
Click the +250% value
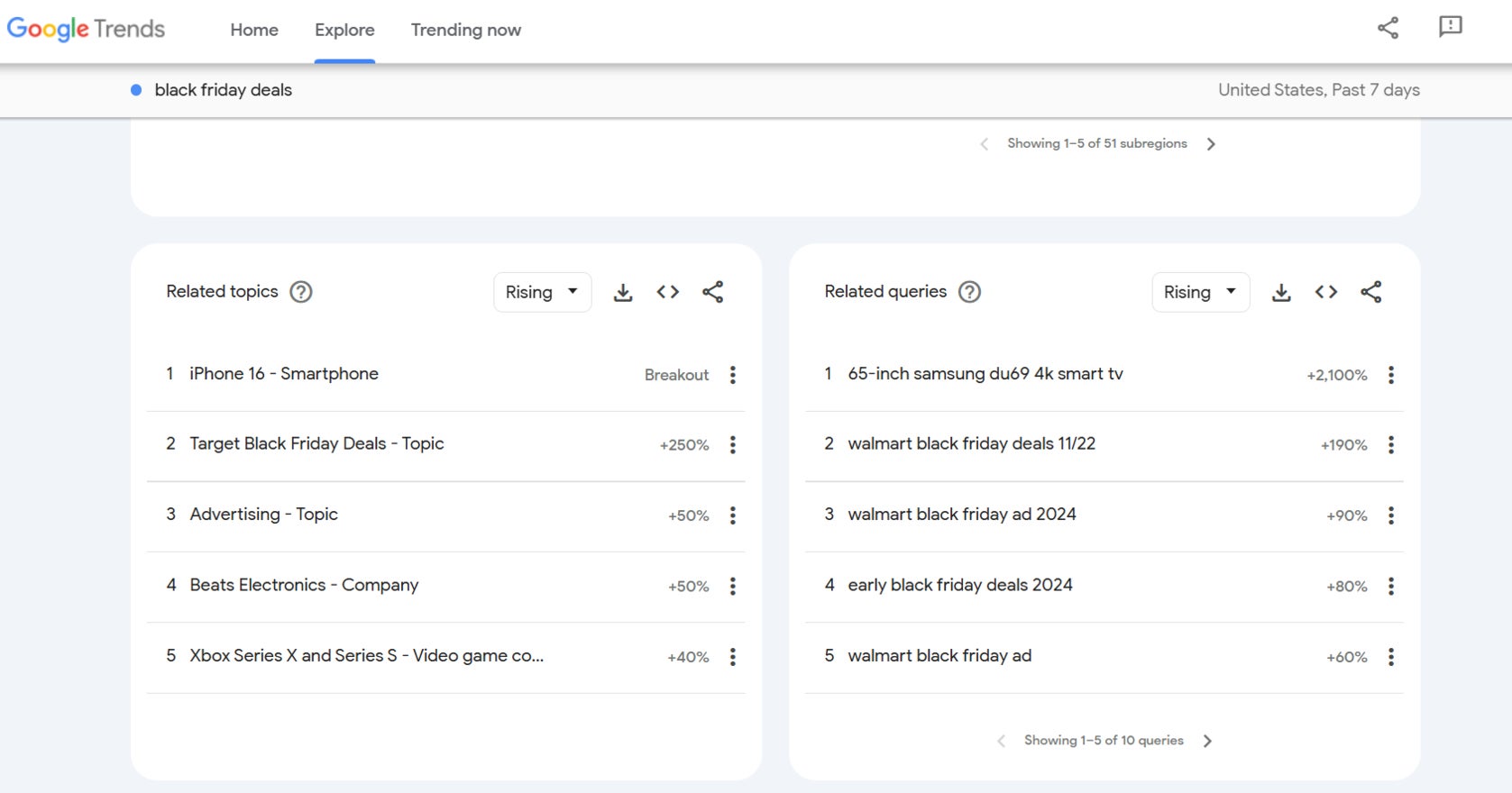click(x=684, y=445)
